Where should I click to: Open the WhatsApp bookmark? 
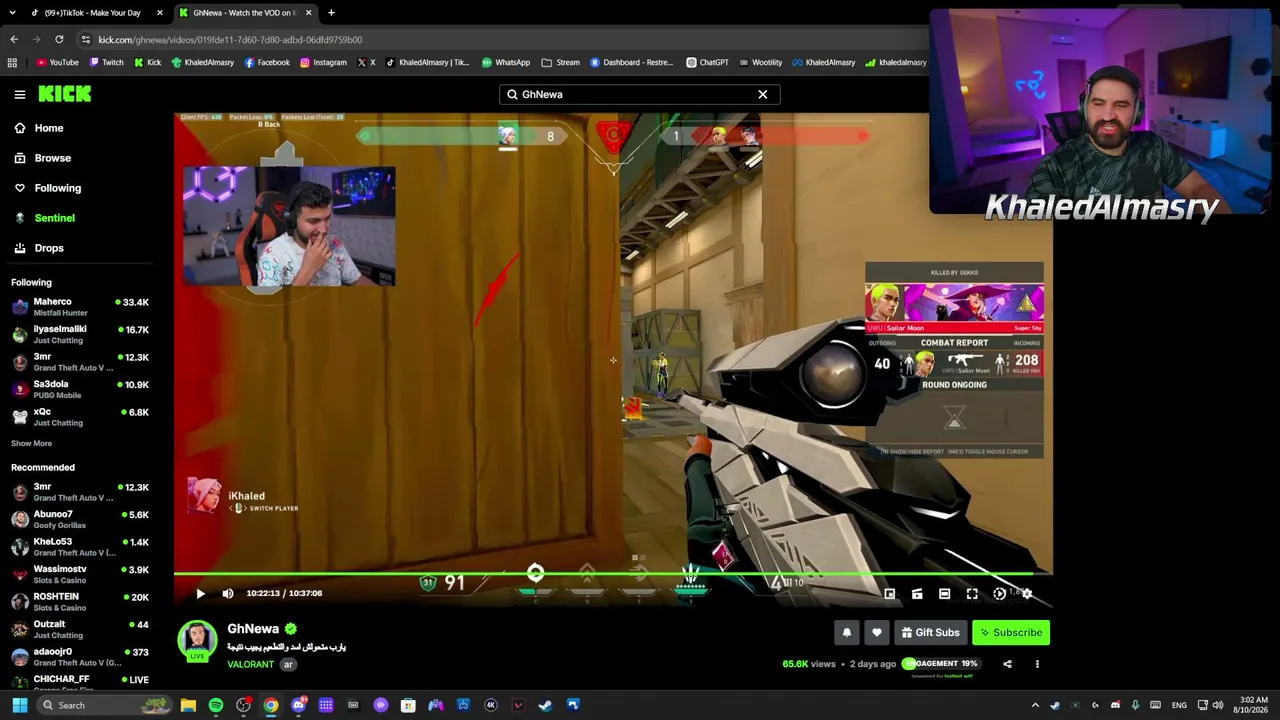point(506,62)
